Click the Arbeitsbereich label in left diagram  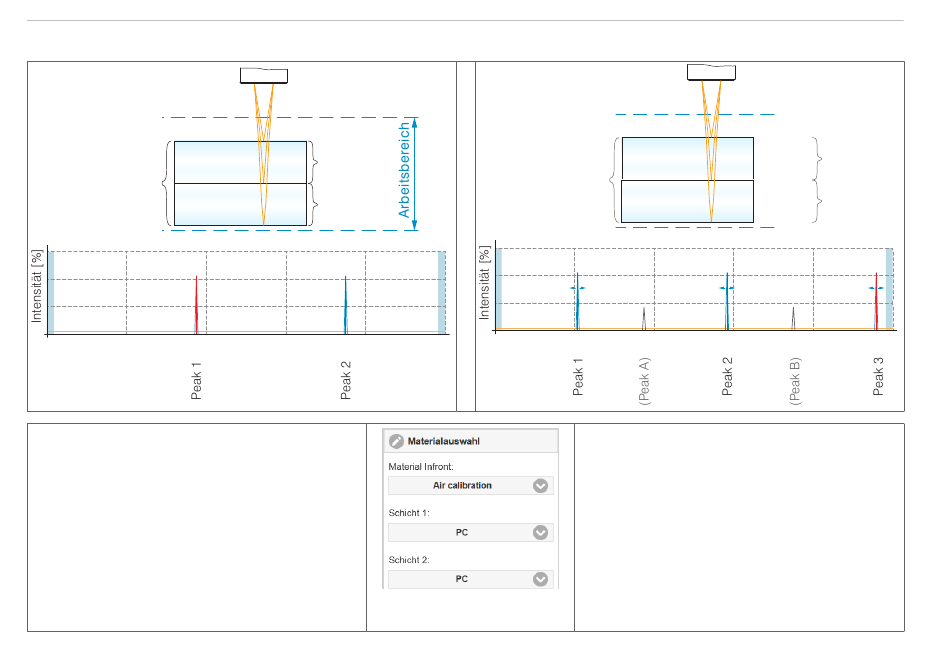(x=404, y=170)
